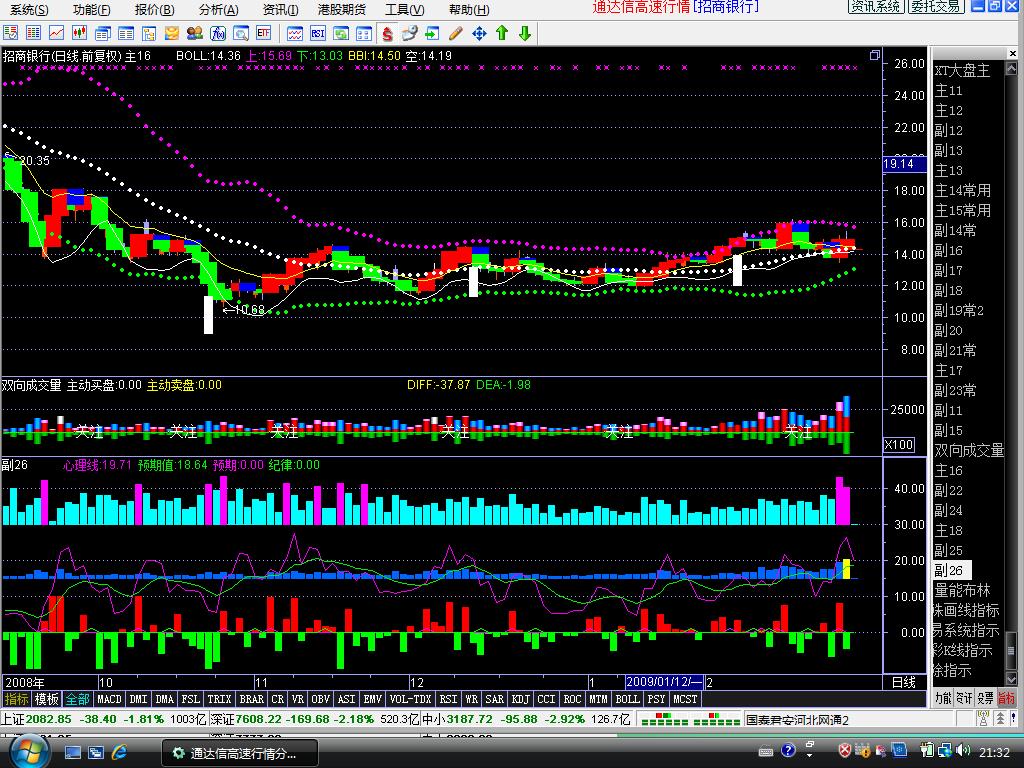This screenshot has width=1024, height=768.
Task: Click the sidebar scrollbar up arrow
Action: [1011, 68]
